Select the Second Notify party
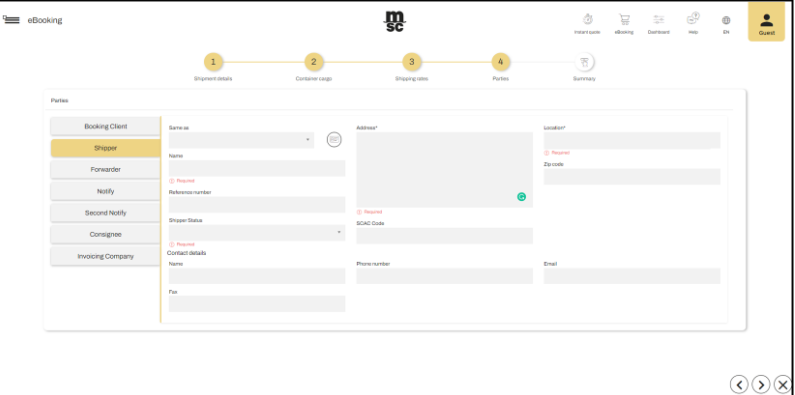The image size is (795, 395). click(105, 213)
